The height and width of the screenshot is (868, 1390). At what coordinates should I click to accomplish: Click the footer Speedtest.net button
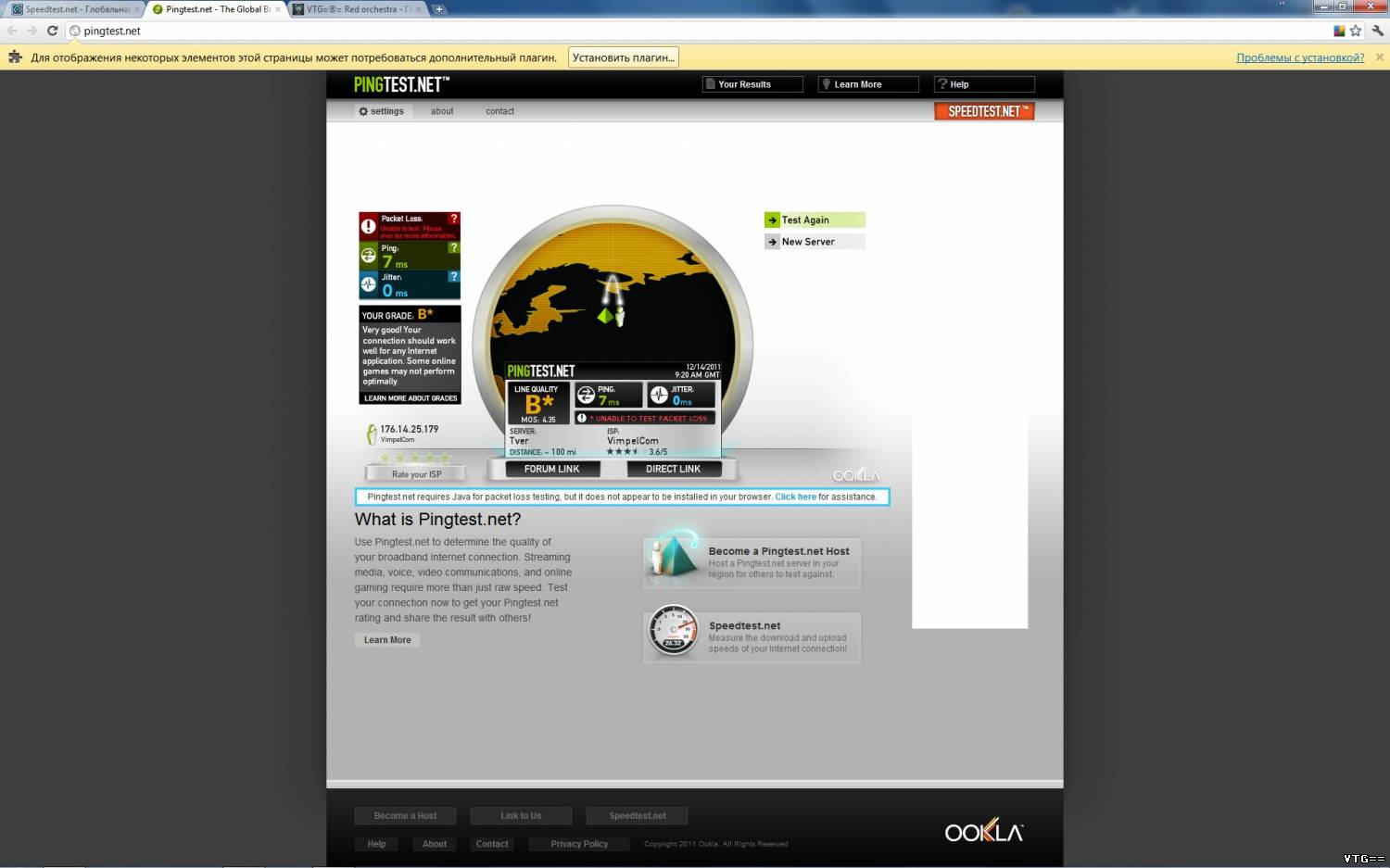[638, 816]
